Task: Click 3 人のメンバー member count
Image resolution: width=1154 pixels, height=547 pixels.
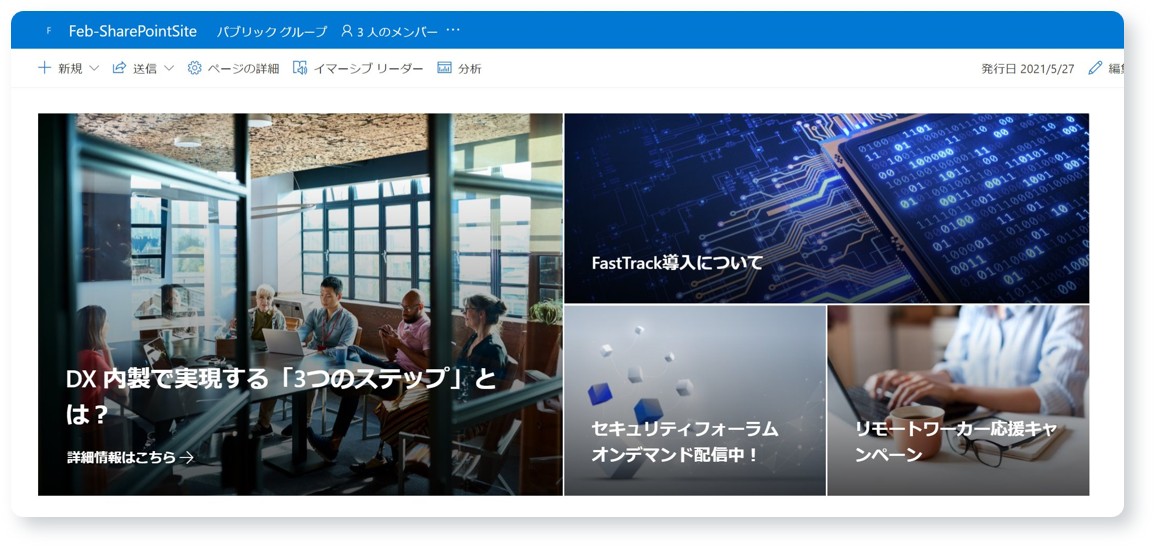Action: point(397,32)
